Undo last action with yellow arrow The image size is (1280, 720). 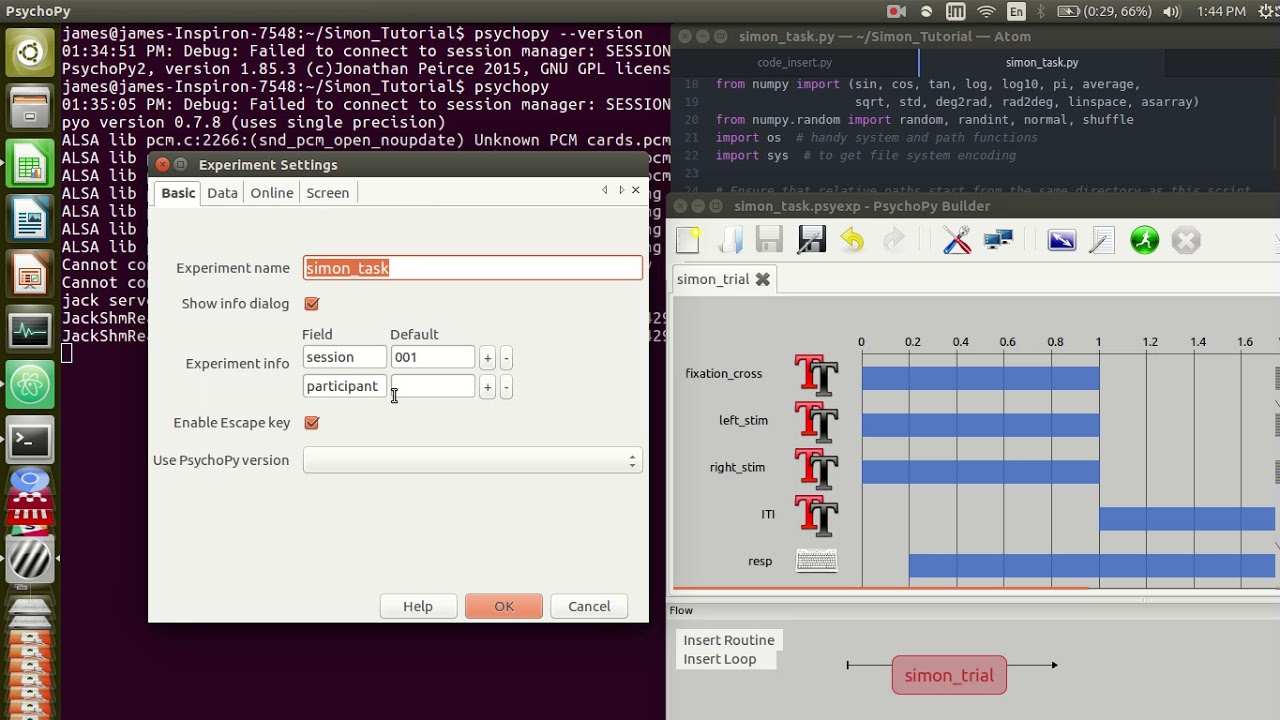point(852,240)
